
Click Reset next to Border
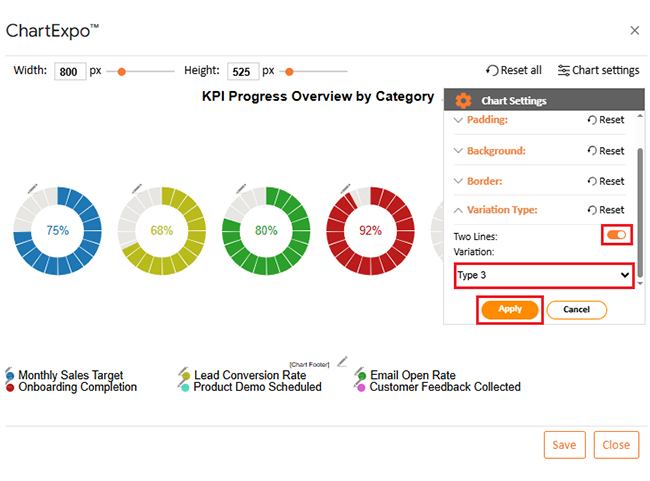pyautogui.click(x=605, y=182)
